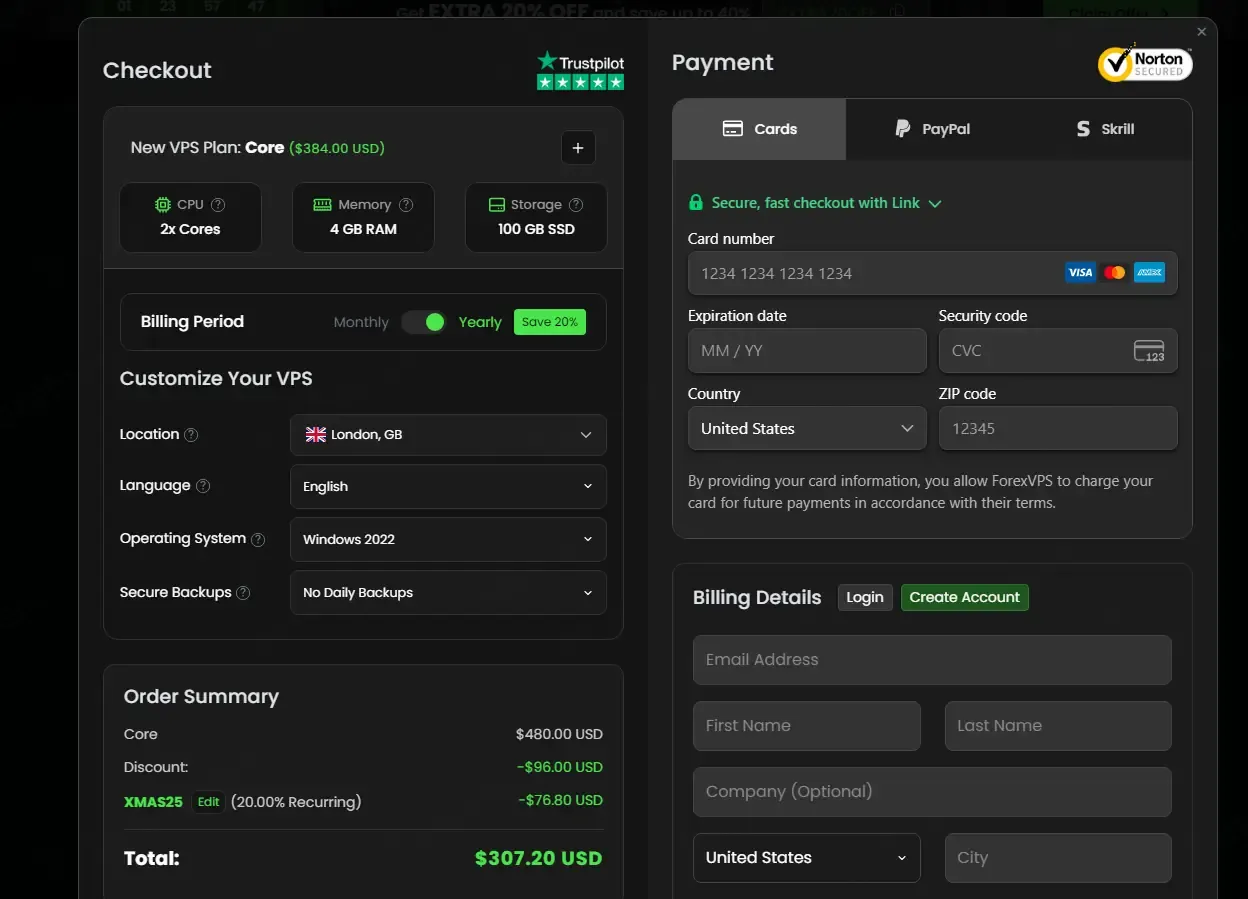The height and width of the screenshot is (899, 1248).
Task: Click the $480.00 USD Core price
Action: [x=559, y=734]
